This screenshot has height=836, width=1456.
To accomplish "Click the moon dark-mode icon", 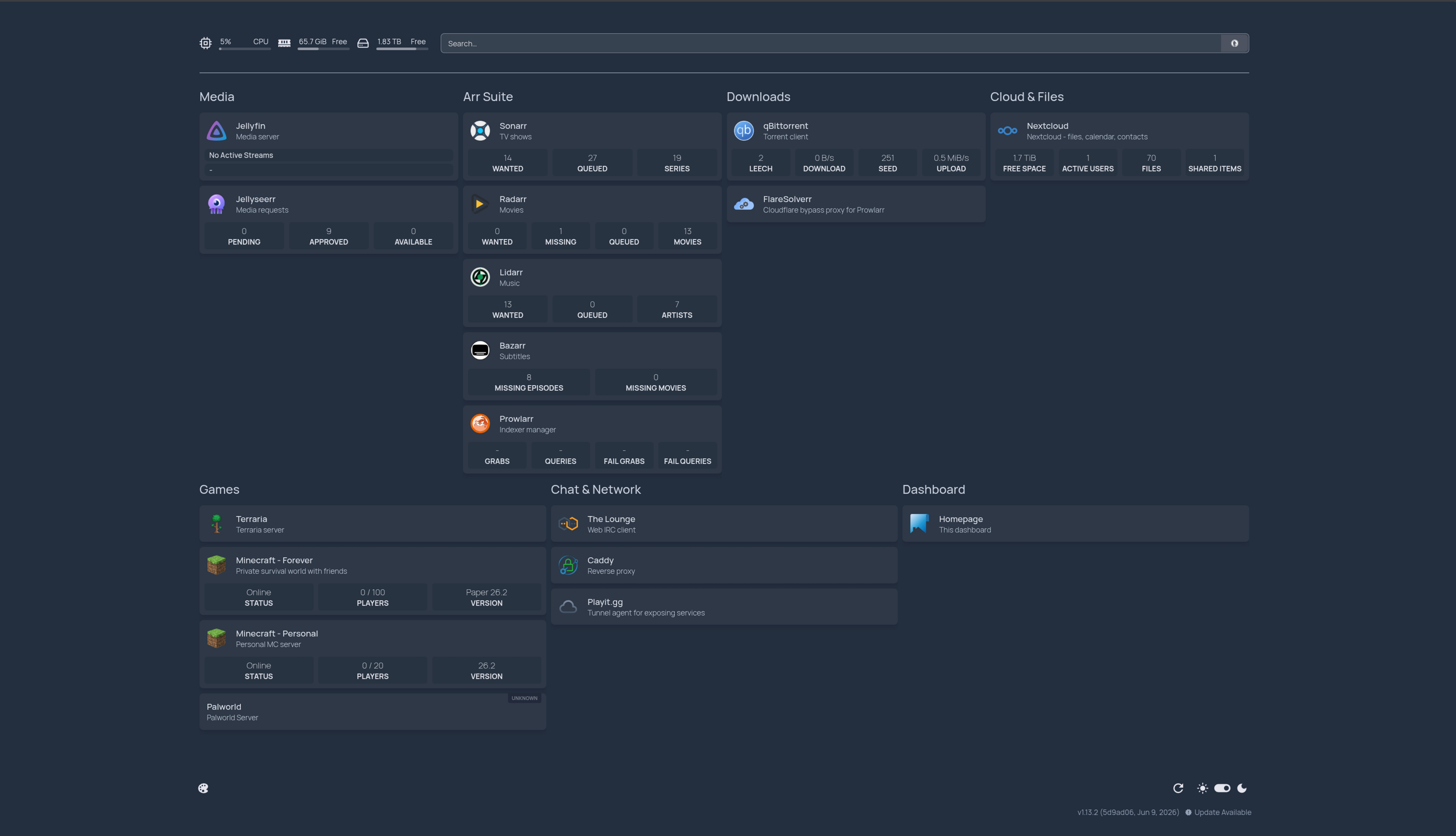I will 1242,788.
